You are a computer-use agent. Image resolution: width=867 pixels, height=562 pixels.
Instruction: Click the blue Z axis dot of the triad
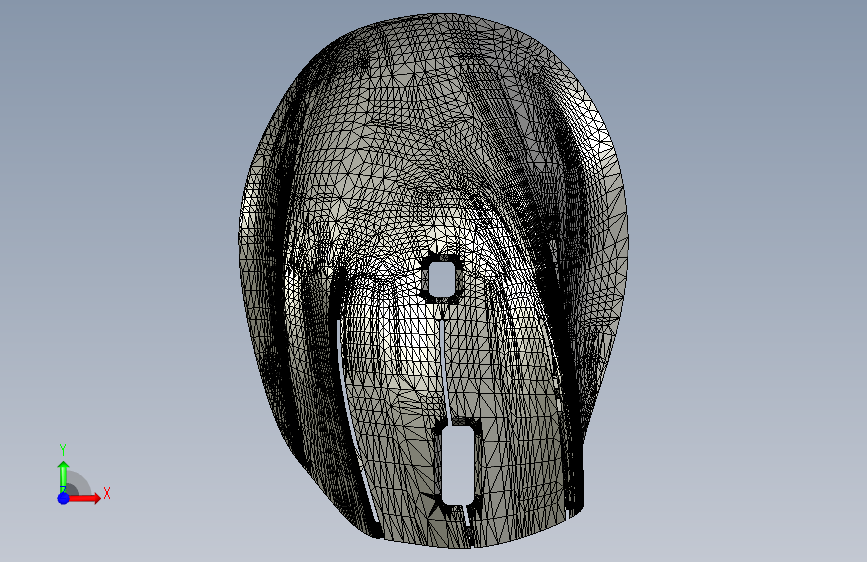coord(64,498)
